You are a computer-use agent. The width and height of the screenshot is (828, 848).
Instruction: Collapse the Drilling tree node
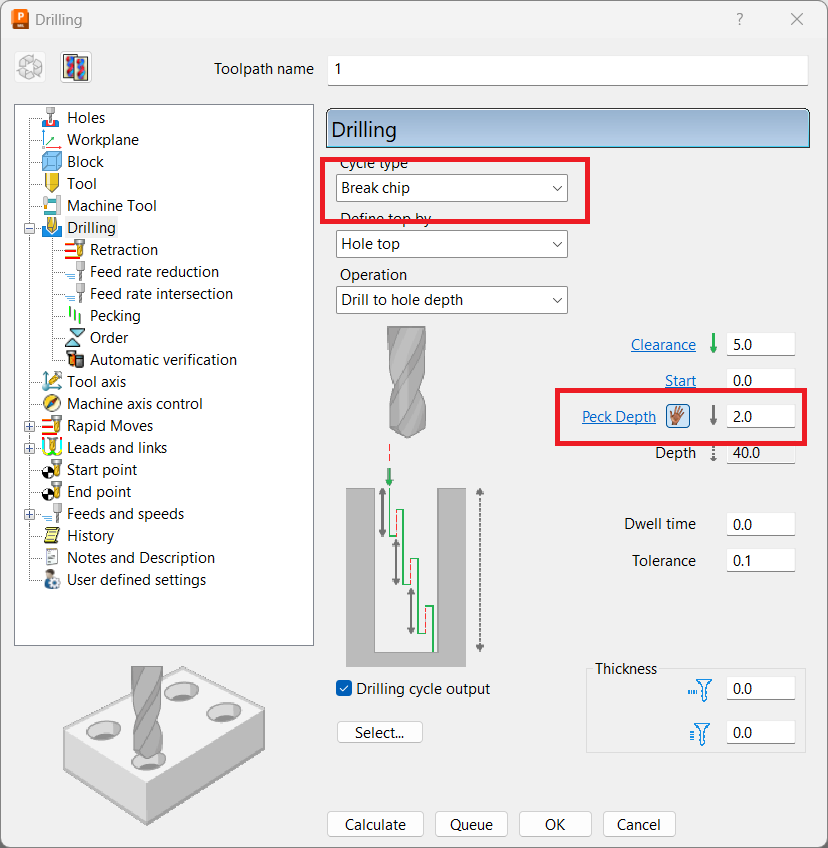coord(29,227)
